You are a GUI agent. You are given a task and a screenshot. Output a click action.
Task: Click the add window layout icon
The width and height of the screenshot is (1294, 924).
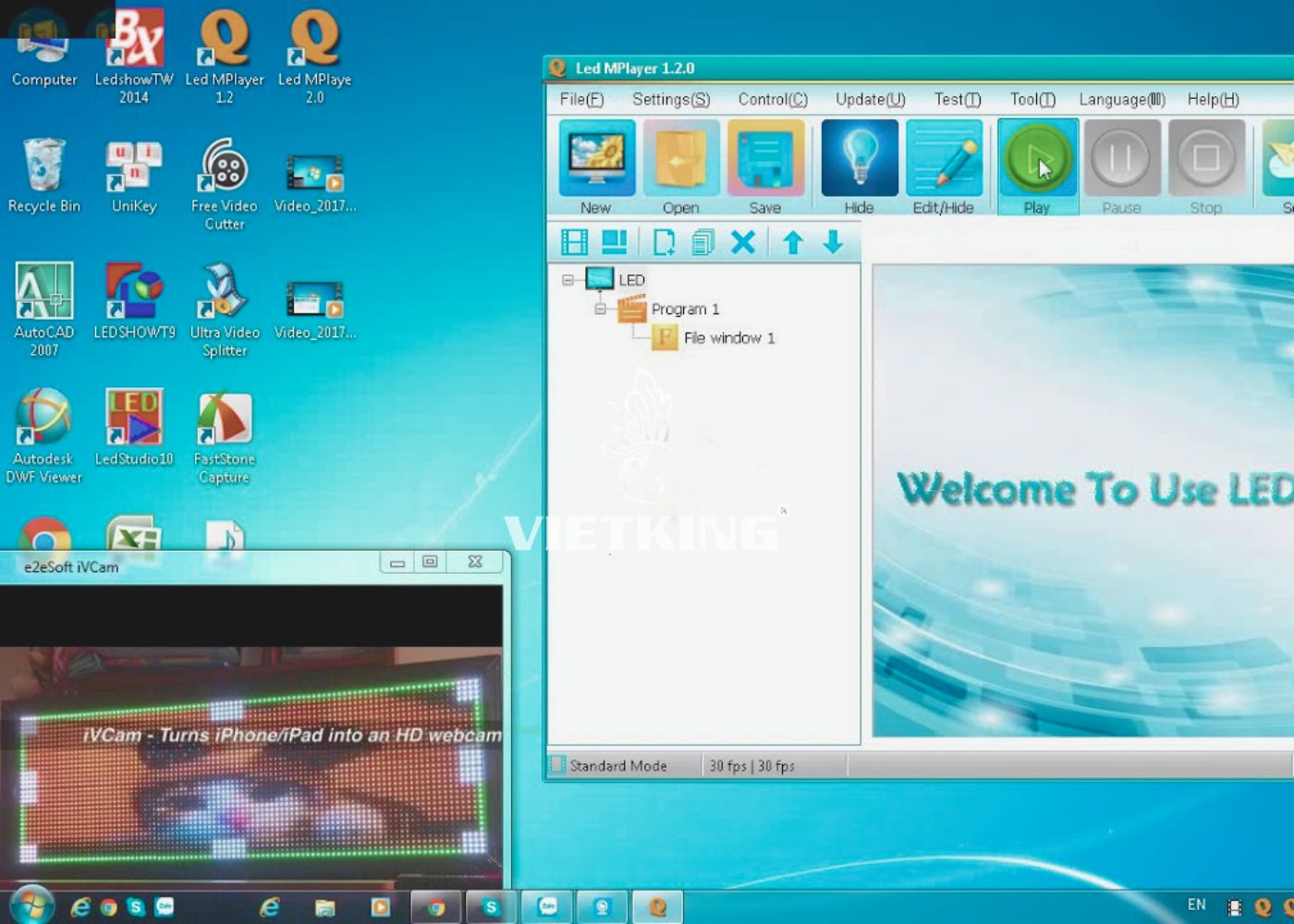[x=615, y=242]
